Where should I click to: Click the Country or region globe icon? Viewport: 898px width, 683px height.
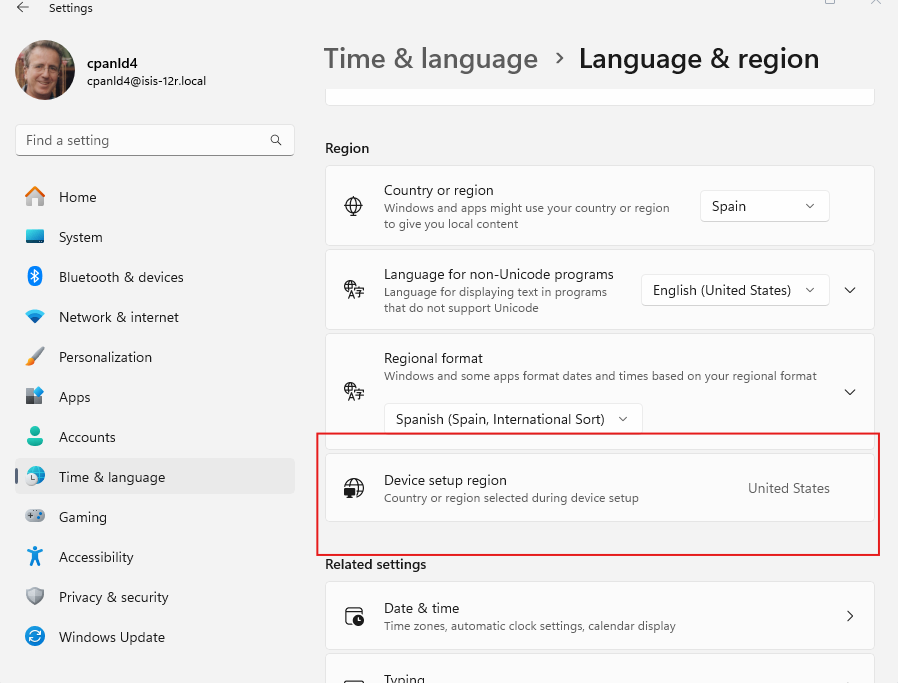(353, 206)
